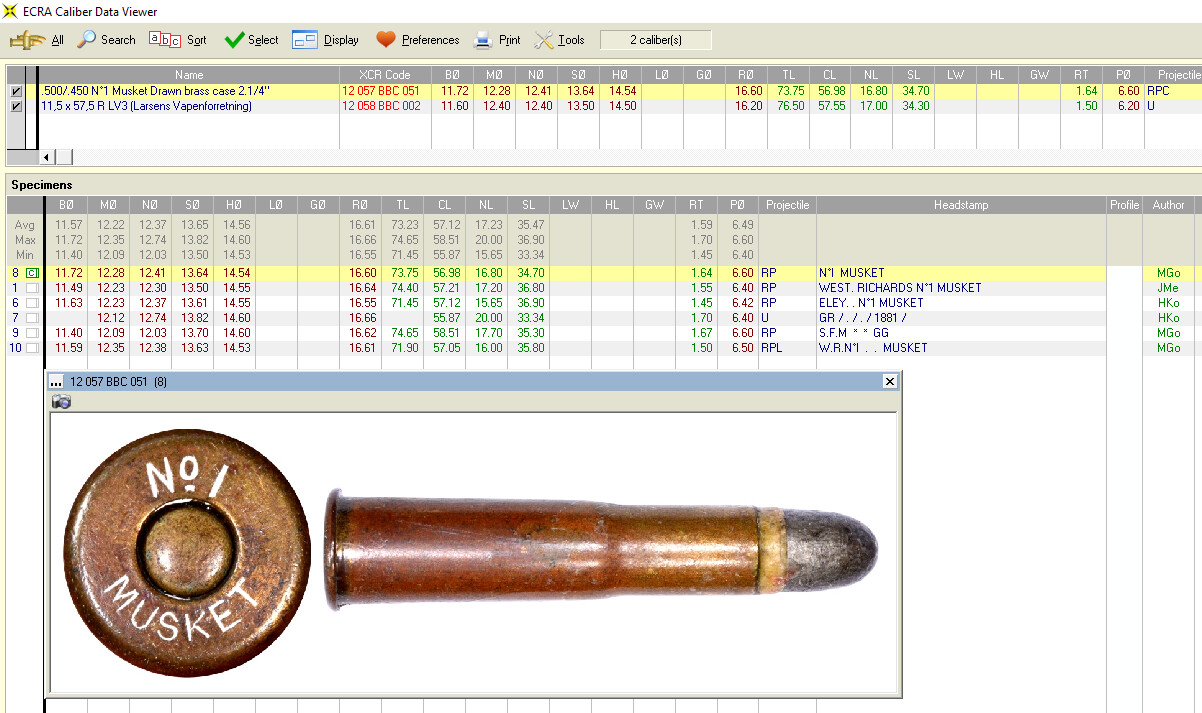Viewport: 1202px width, 713px height.
Task: Click the BØ column header in Specimens
Action: [x=66, y=205]
